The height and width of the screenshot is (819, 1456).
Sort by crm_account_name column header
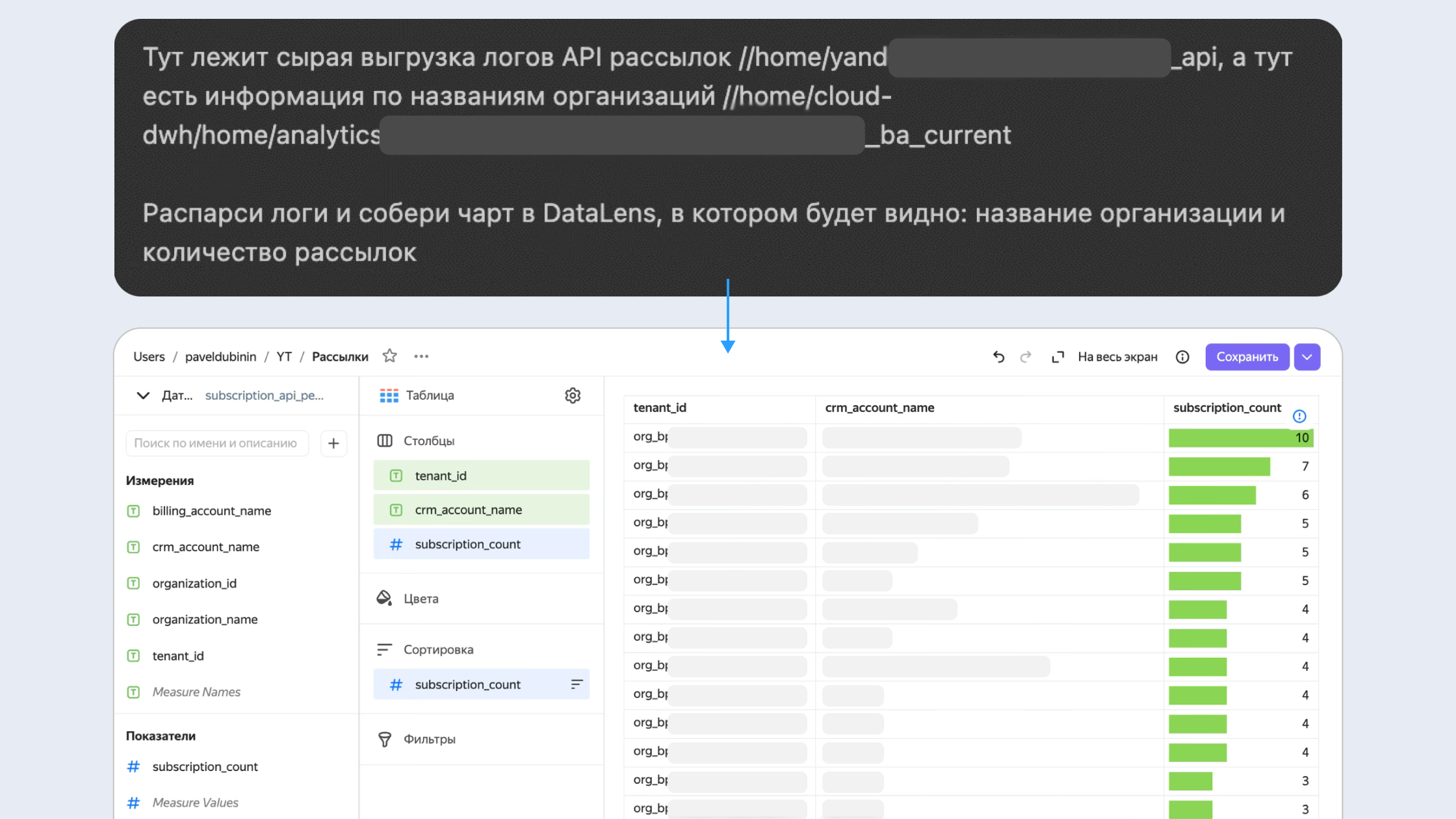point(879,408)
